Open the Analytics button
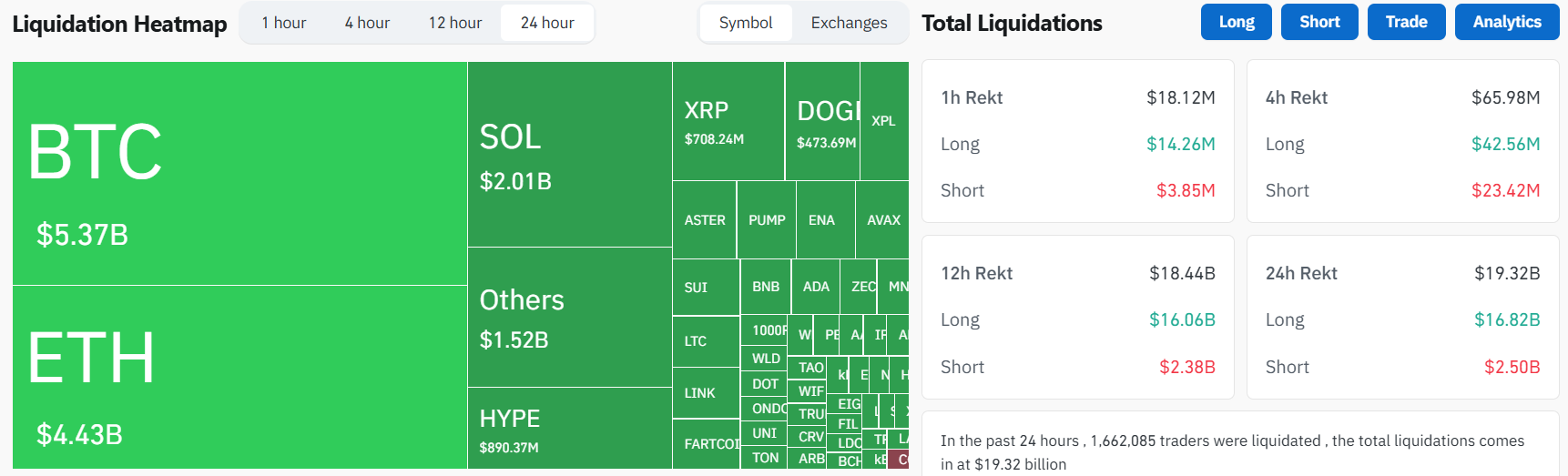This screenshot has height=476, width=1568. click(1506, 22)
